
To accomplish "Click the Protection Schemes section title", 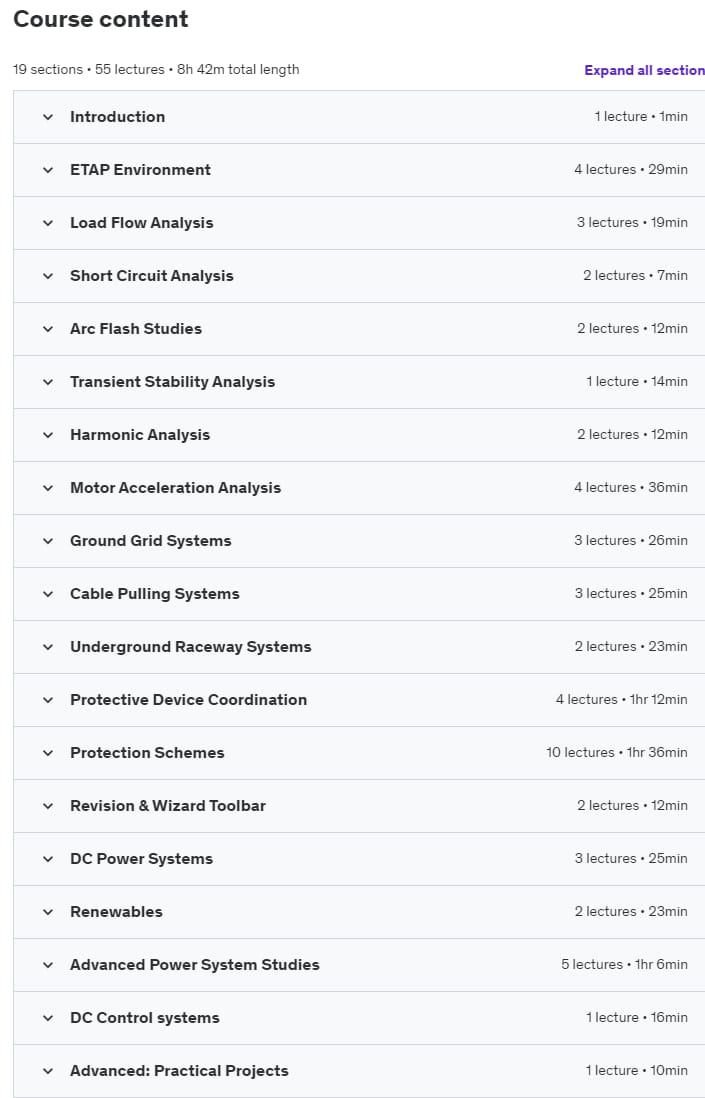I will click(147, 753).
